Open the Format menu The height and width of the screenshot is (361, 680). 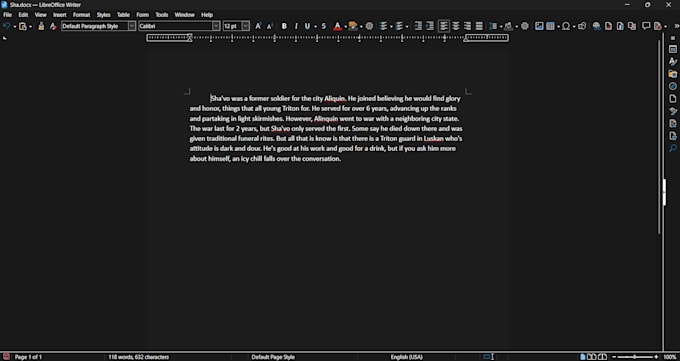click(82, 15)
